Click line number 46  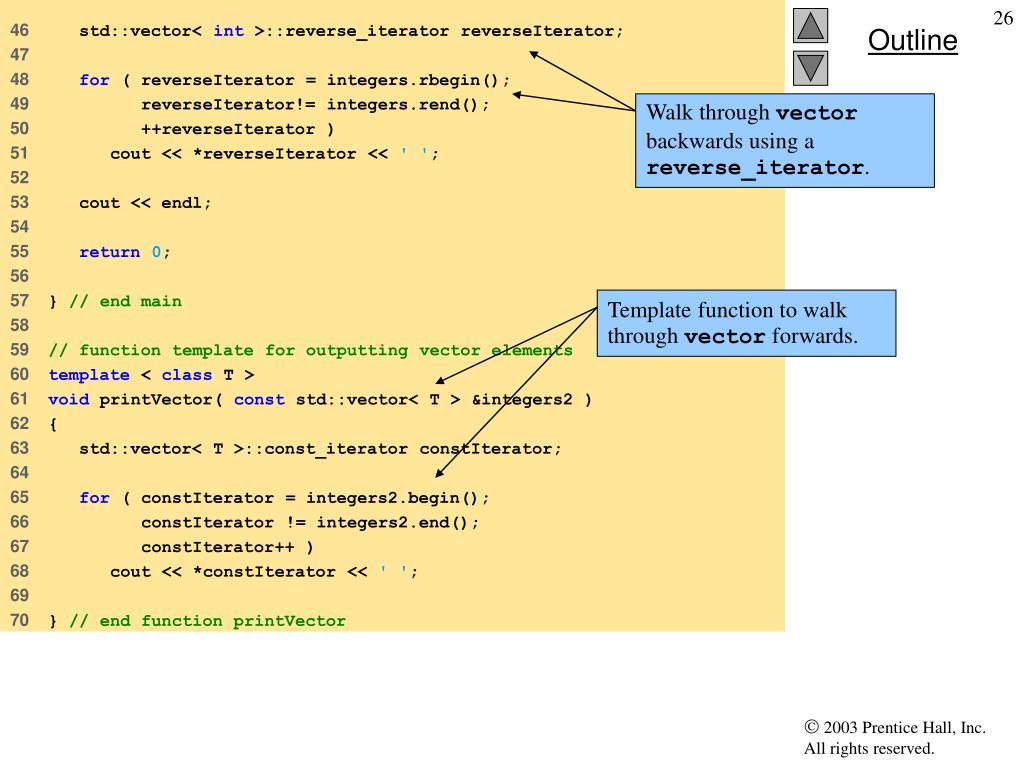[x=19, y=30]
